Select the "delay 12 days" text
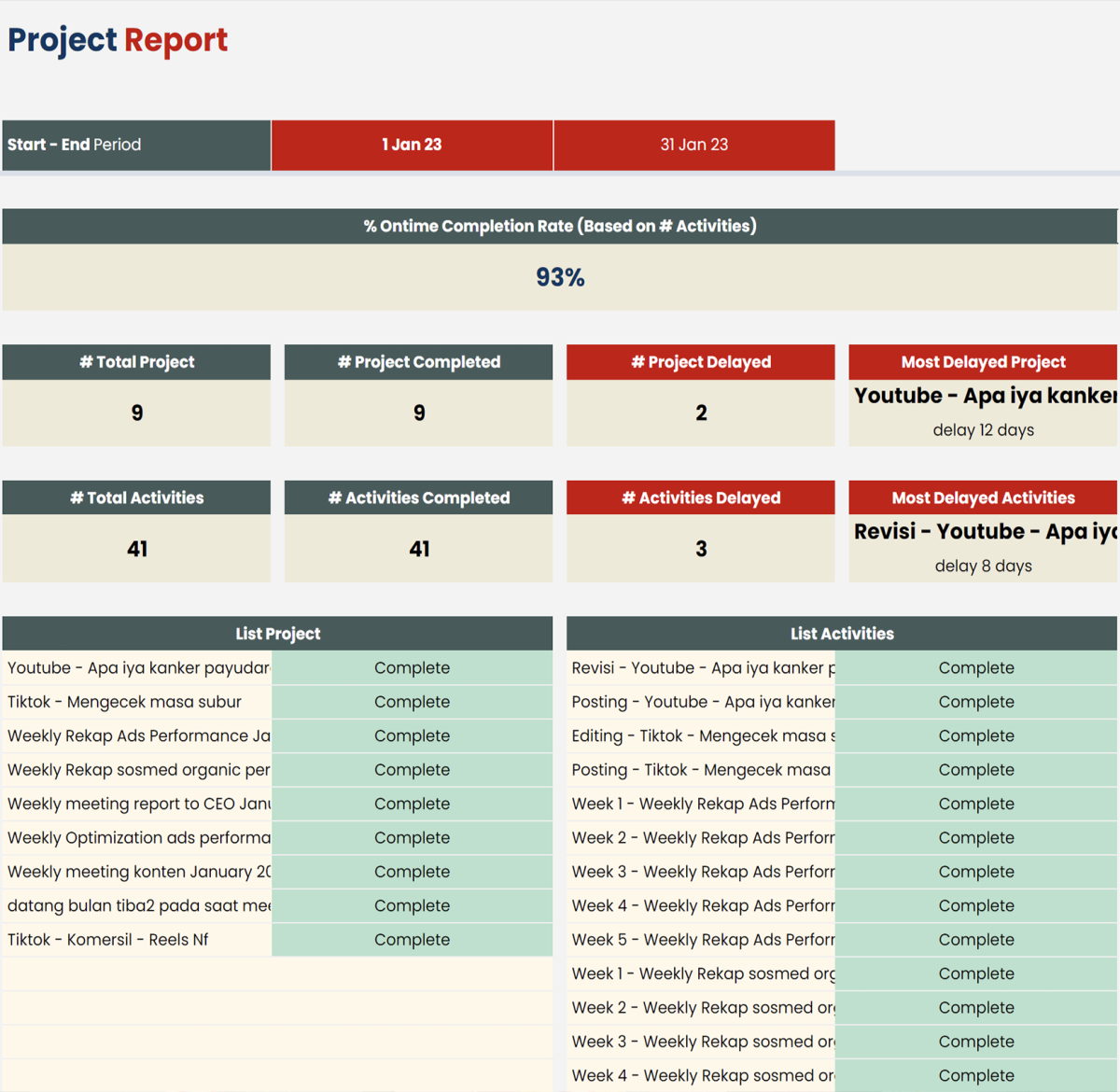 (x=983, y=430)
